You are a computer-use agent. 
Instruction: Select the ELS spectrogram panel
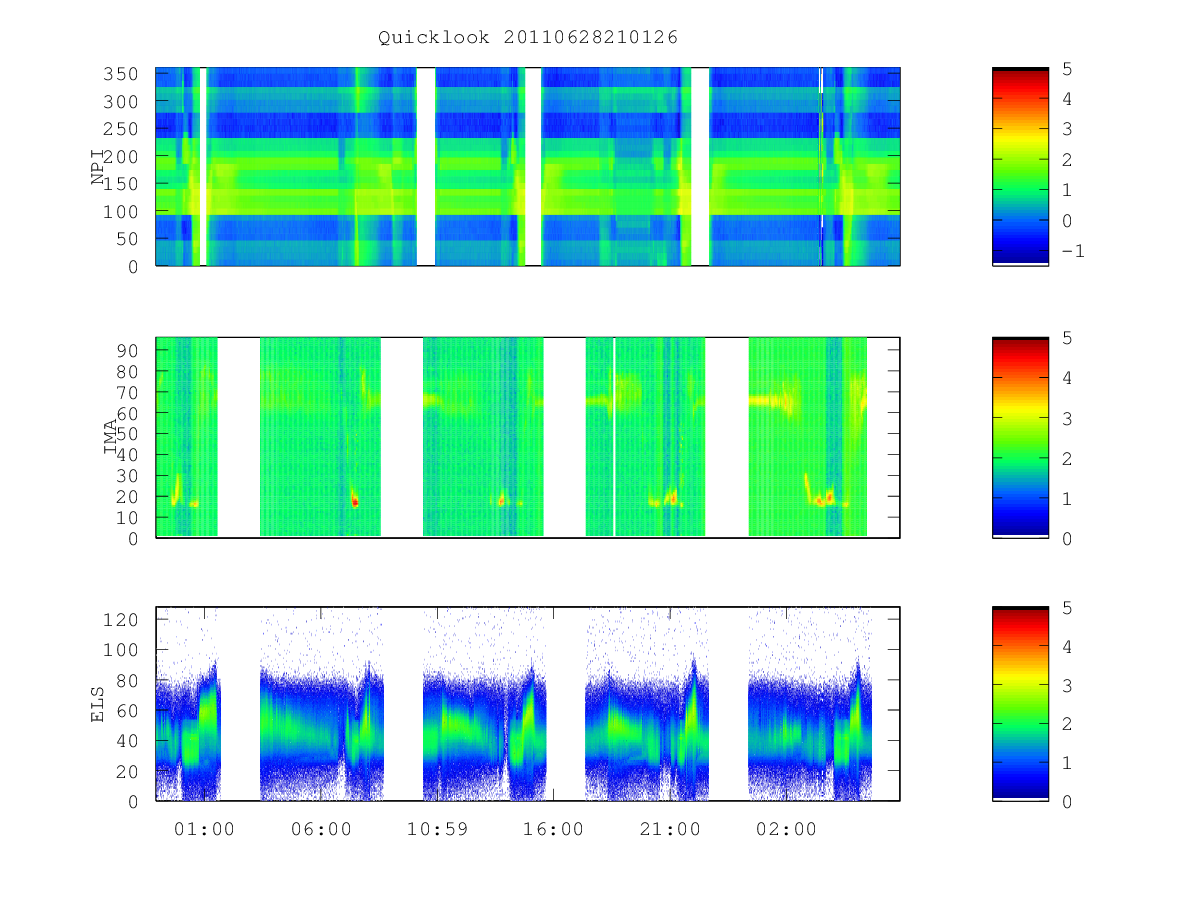pyautogui.click(x=528, y=704)
